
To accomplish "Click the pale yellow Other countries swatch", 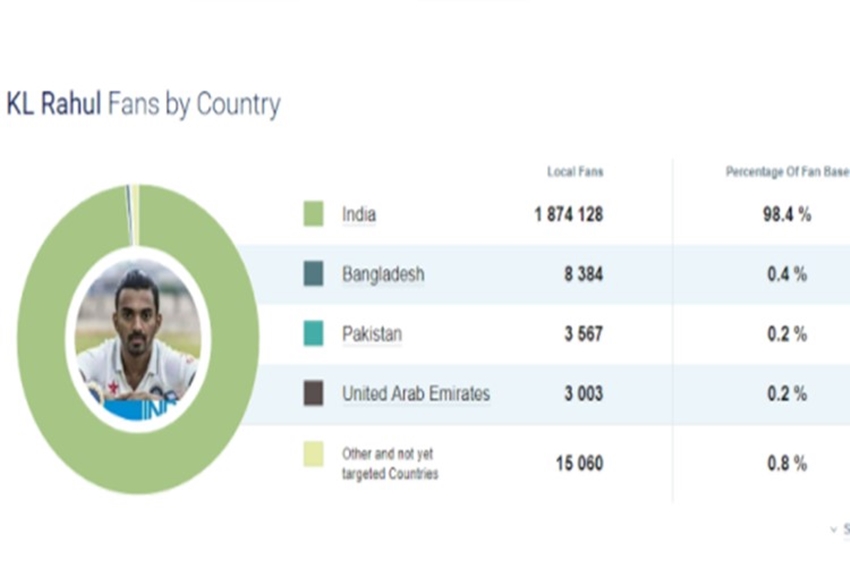I will [313, 455].
